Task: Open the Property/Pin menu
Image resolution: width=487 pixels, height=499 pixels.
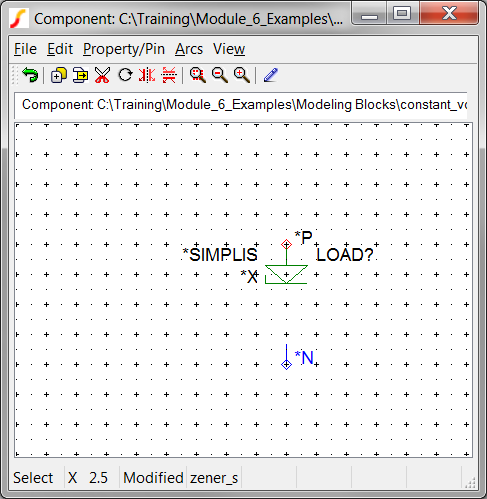Action: [x=124, y=49]
